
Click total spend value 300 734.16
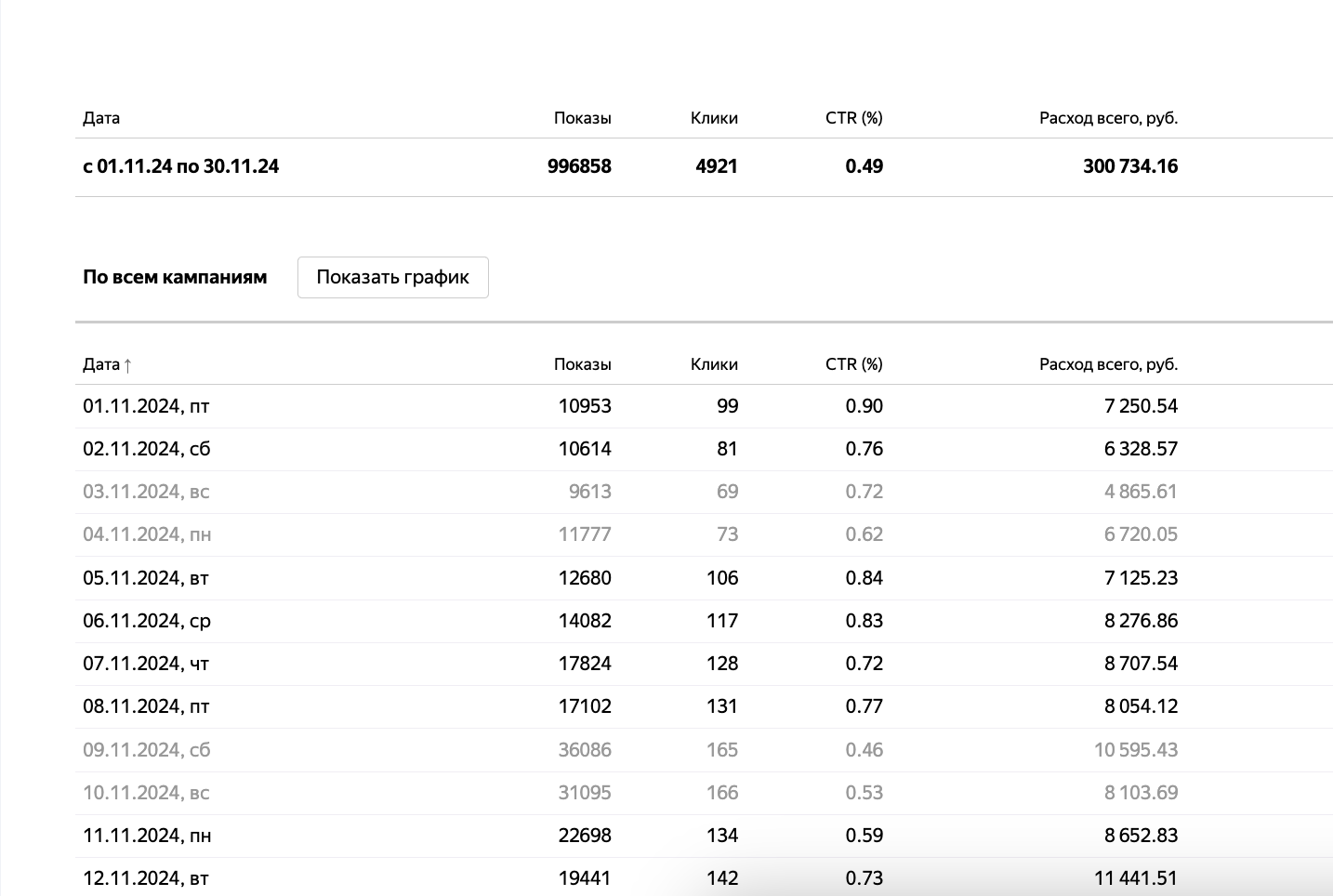coord(1129,166)
